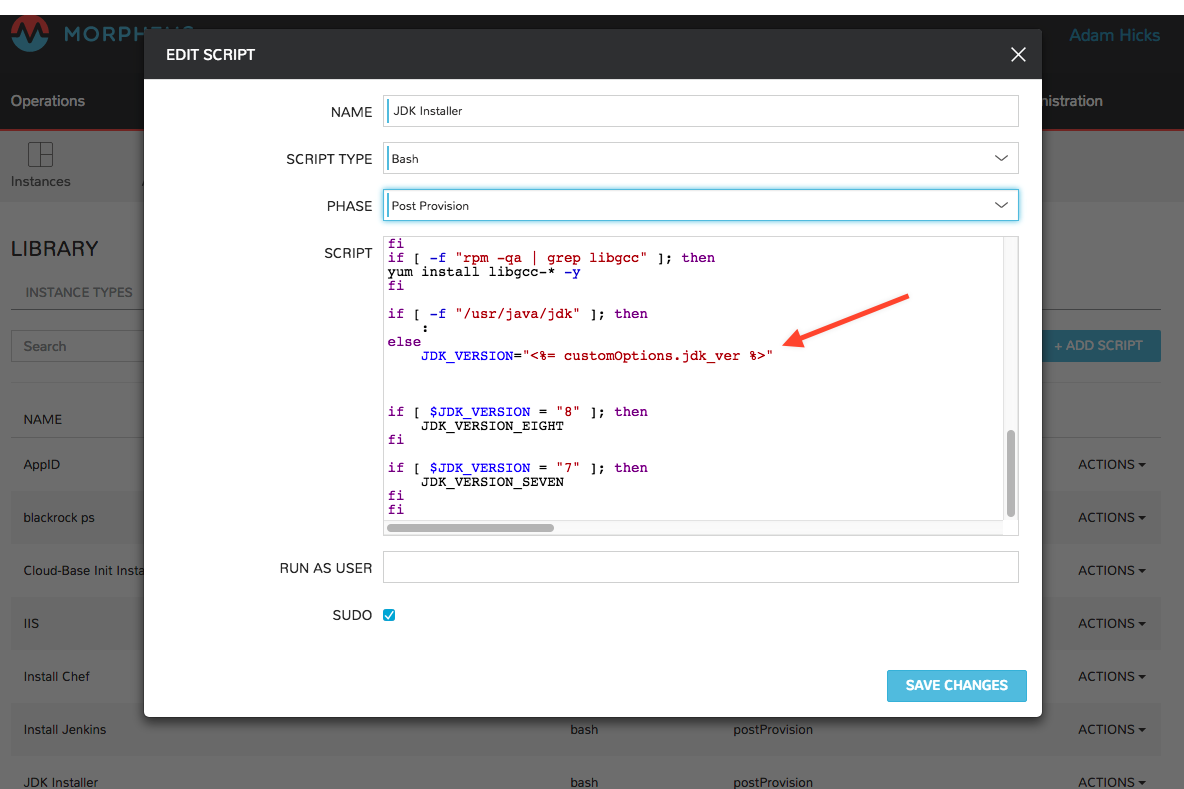Select the AppID row name
The width and height of the screenshot is (1184, 789).
(x=42, y=464)
